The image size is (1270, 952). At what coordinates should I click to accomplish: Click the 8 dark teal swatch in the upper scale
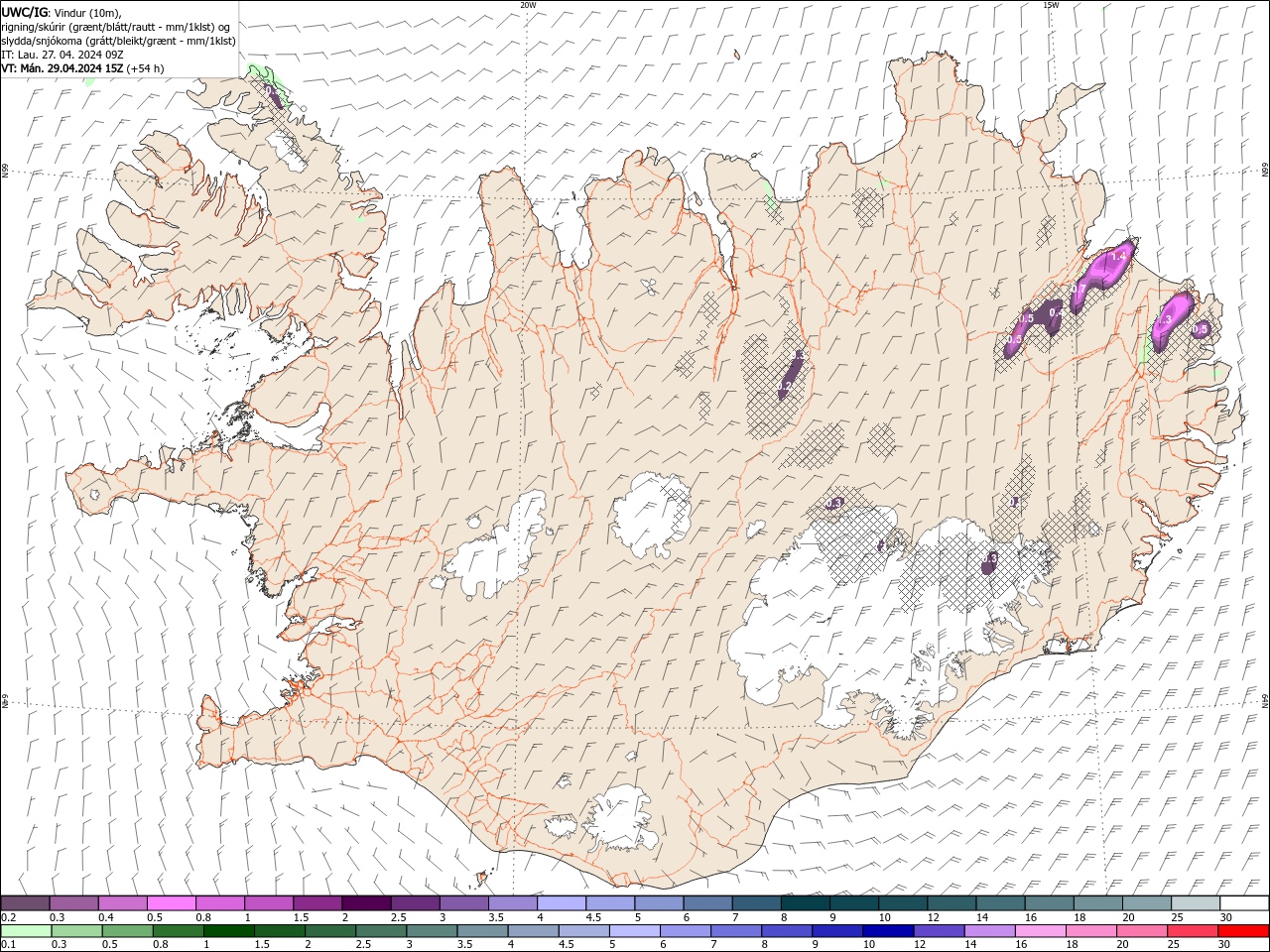click(x=805, y=902)
